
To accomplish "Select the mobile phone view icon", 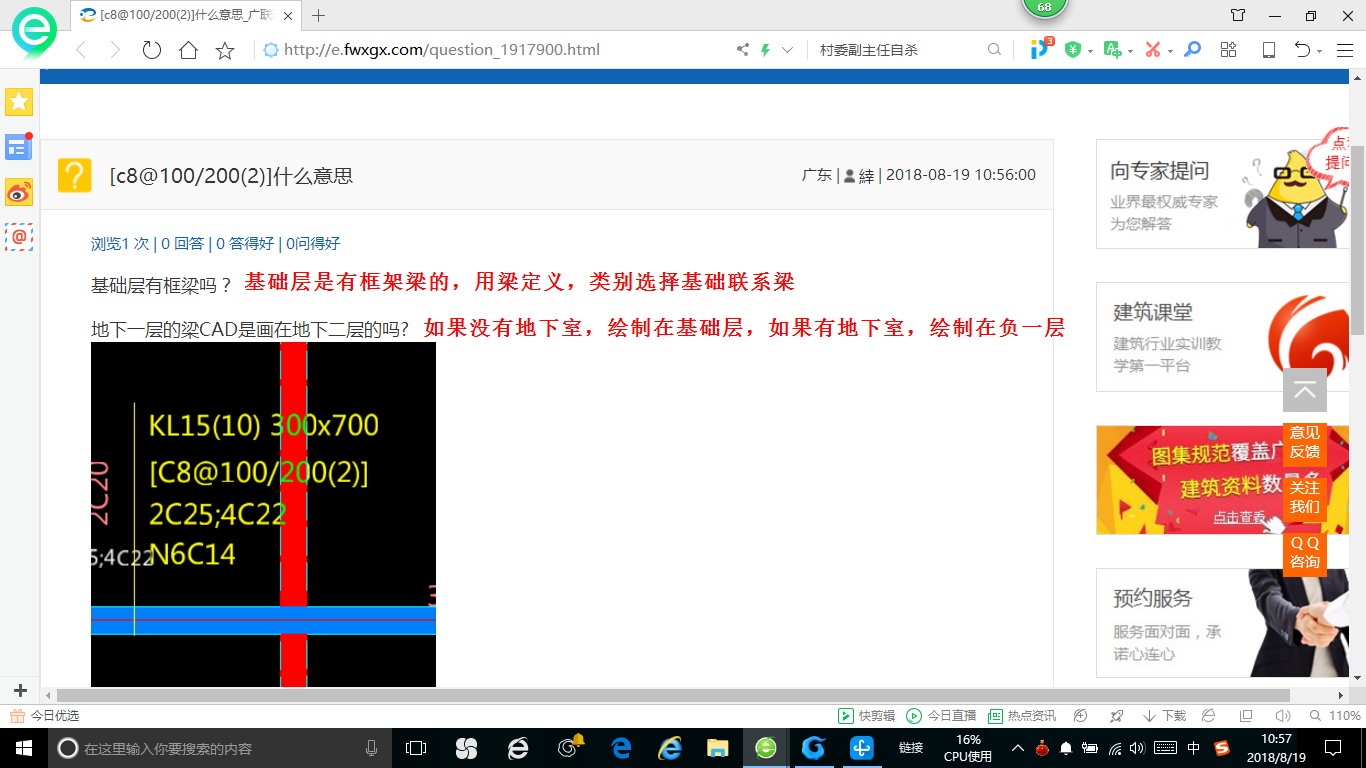I will click(x=1268, y=49).
